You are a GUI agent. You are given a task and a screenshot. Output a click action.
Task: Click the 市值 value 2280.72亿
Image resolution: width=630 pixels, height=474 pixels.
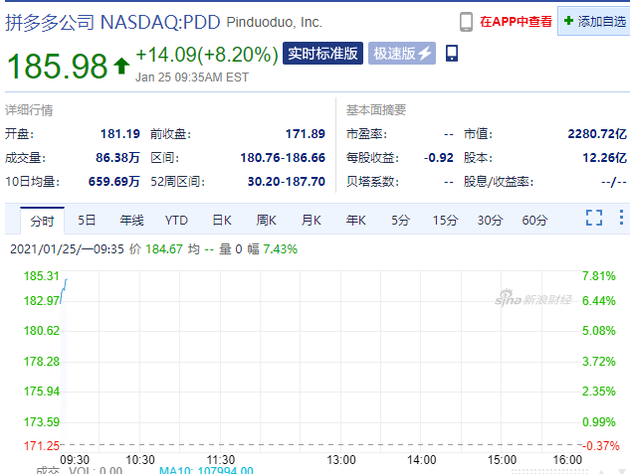597,134
